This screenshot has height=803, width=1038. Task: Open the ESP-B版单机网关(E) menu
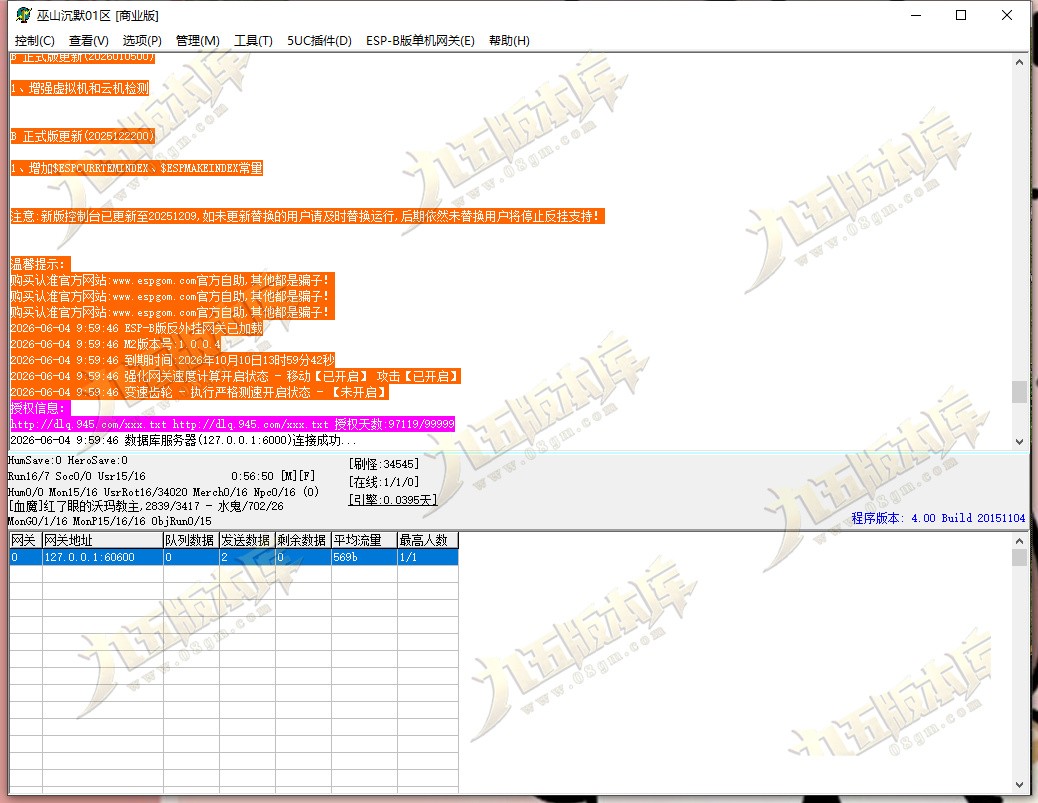click(420, 40)
